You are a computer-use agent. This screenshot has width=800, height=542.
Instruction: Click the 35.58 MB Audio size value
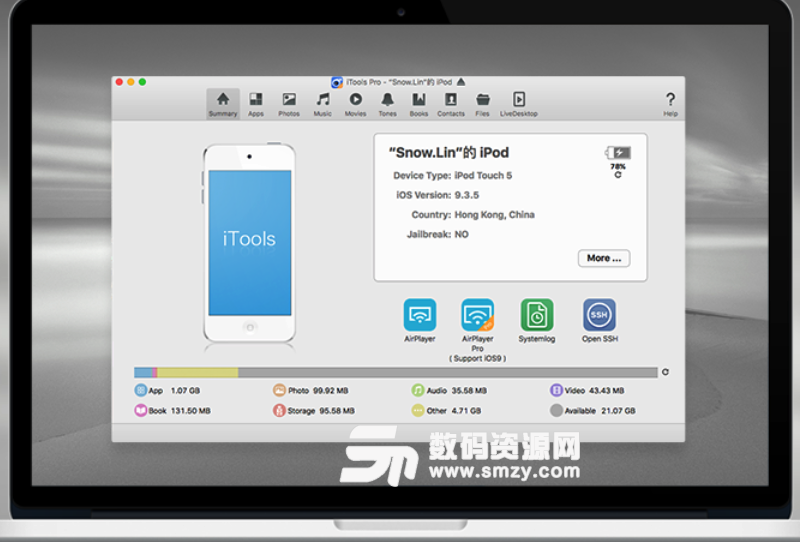click(x=469, y=390)
